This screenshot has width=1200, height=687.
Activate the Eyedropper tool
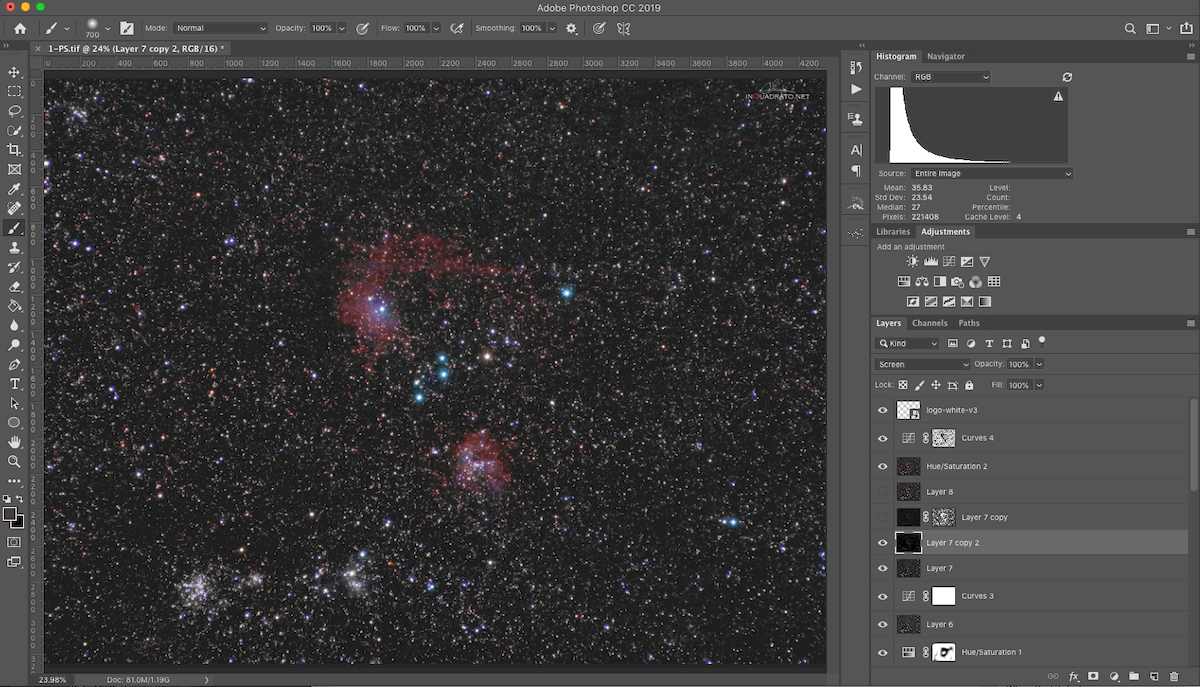tap(14, 189)
